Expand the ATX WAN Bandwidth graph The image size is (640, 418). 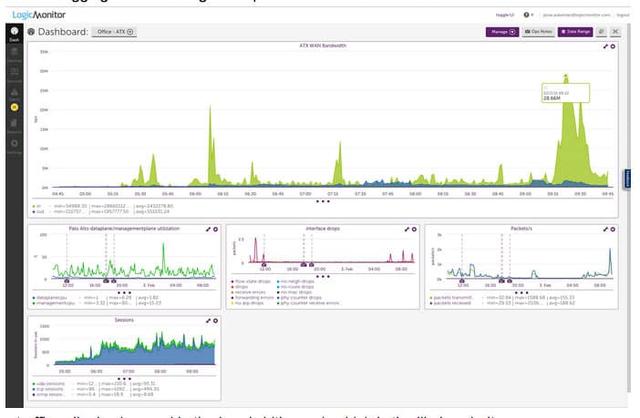click(605, 47)
